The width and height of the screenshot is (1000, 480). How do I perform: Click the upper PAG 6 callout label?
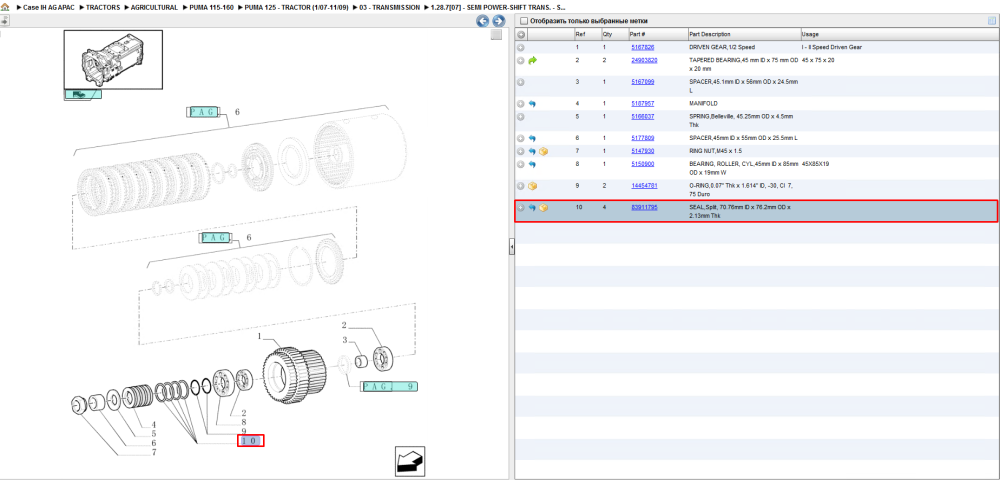pyautogui.click(x=204, y=112)
